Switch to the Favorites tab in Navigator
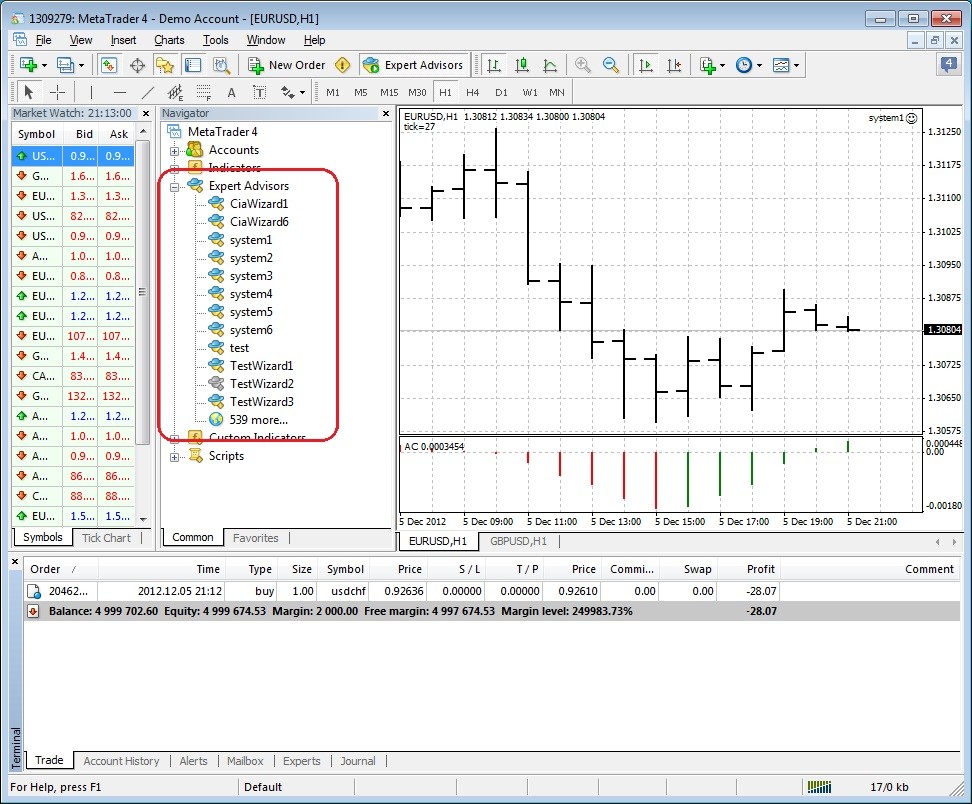This screenshot has width=972, height=804. (x=255, y=538)
